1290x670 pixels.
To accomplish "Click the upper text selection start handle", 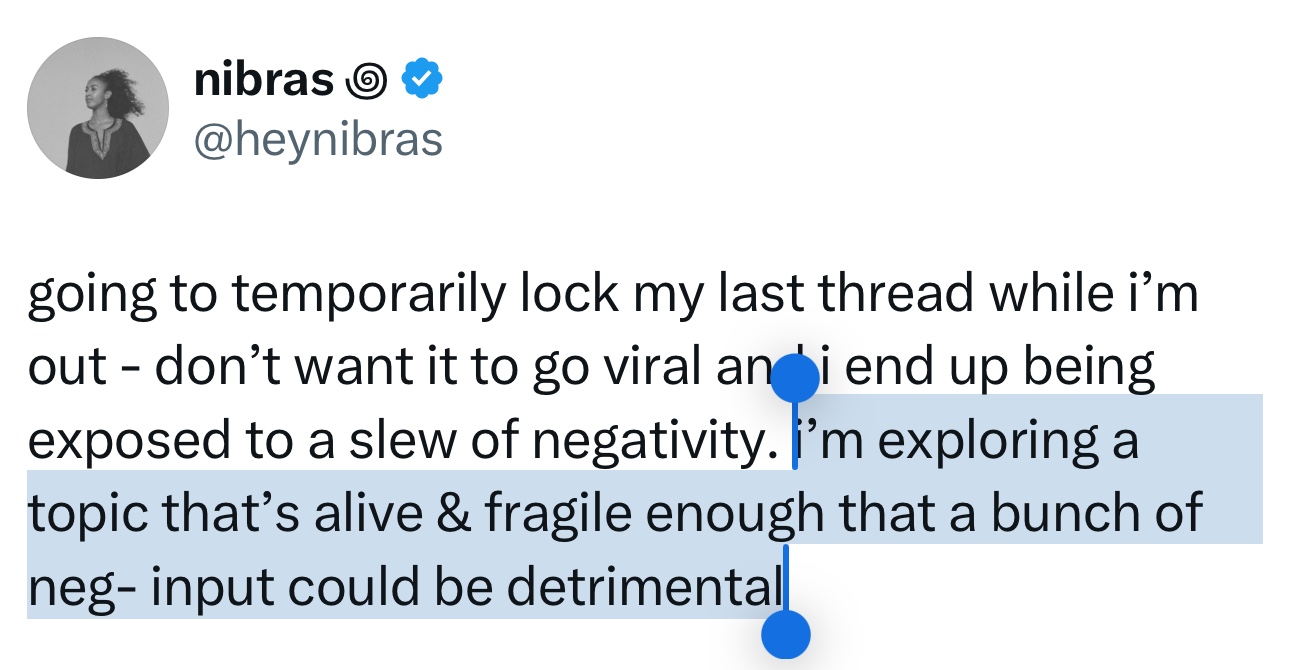I will (x=796, y=380).
